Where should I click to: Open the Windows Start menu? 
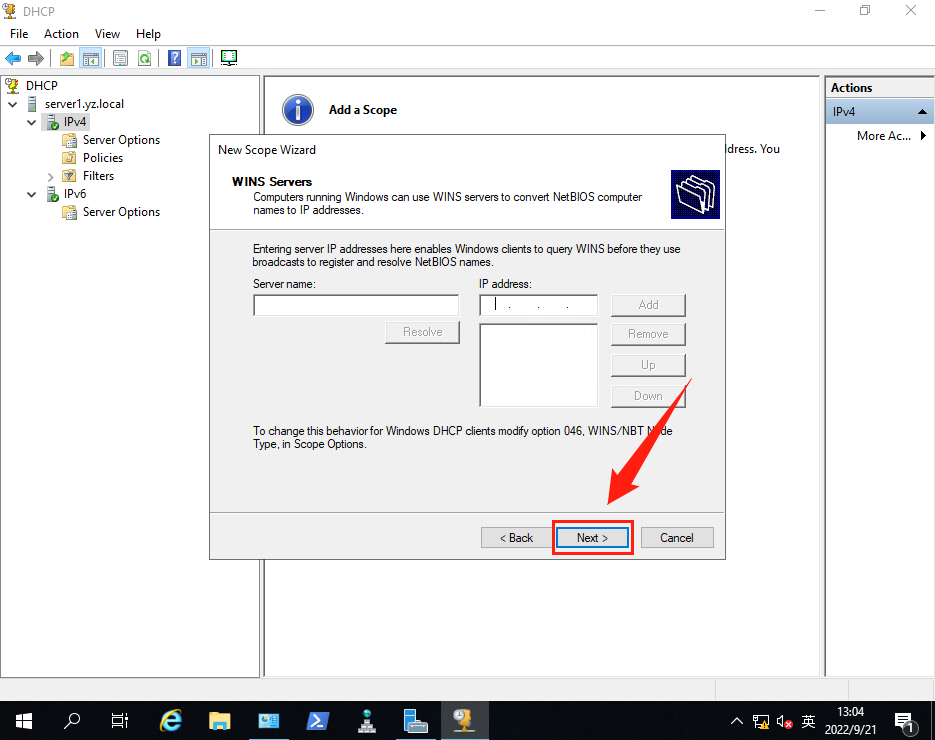(x=24, y=721)
